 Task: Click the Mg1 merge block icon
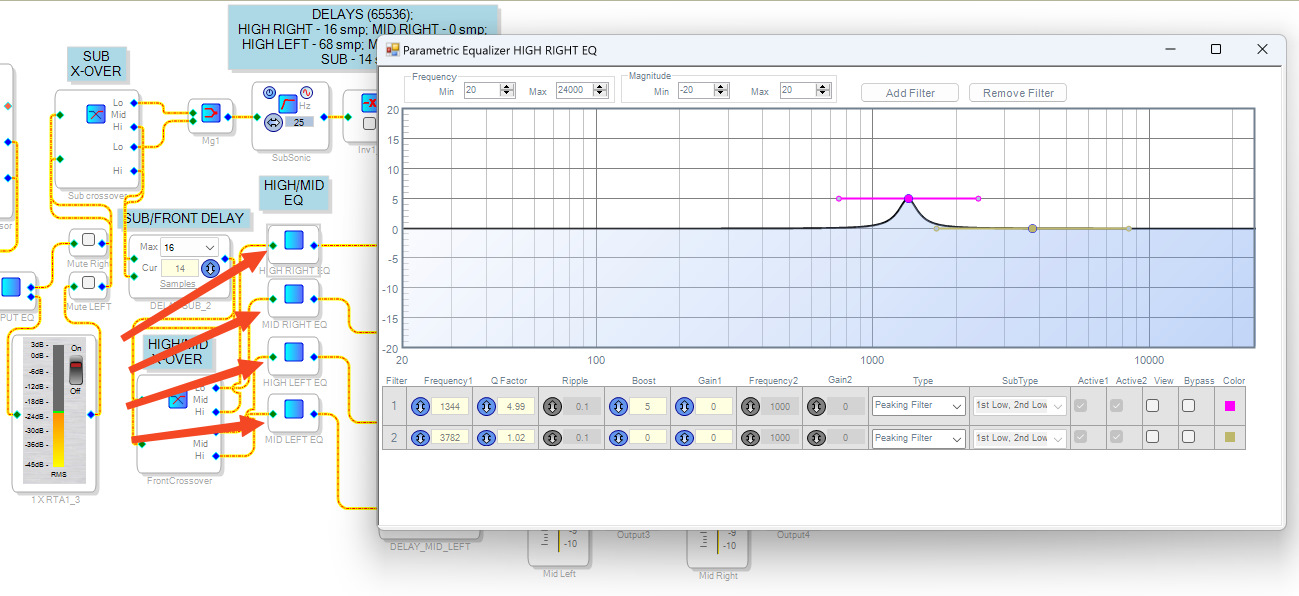click(x=210, y=114)
